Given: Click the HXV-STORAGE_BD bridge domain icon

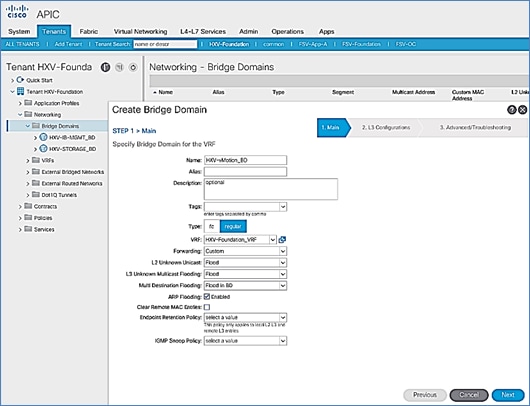Looking at the screenshot, I should point(43,148).
